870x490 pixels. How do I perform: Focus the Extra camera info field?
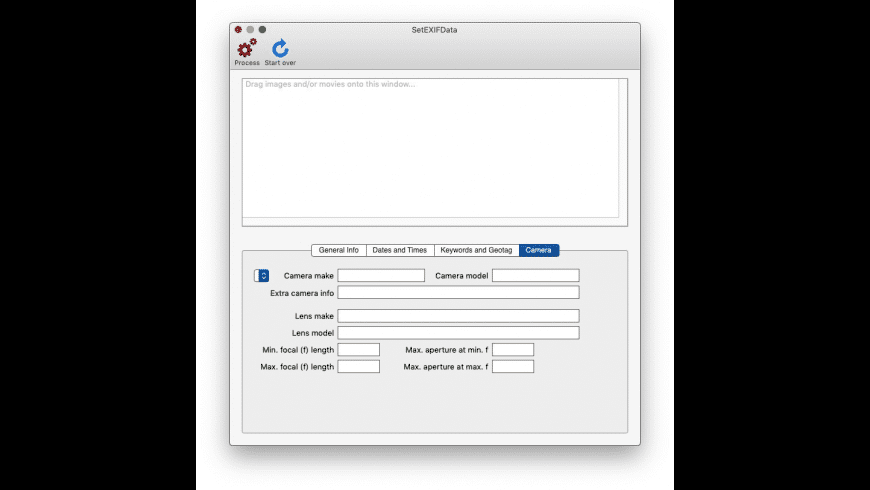pos(458,292)
